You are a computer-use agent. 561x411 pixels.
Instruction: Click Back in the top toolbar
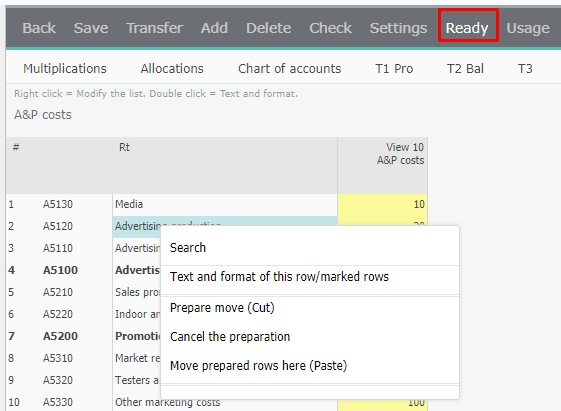coord(39,28)
